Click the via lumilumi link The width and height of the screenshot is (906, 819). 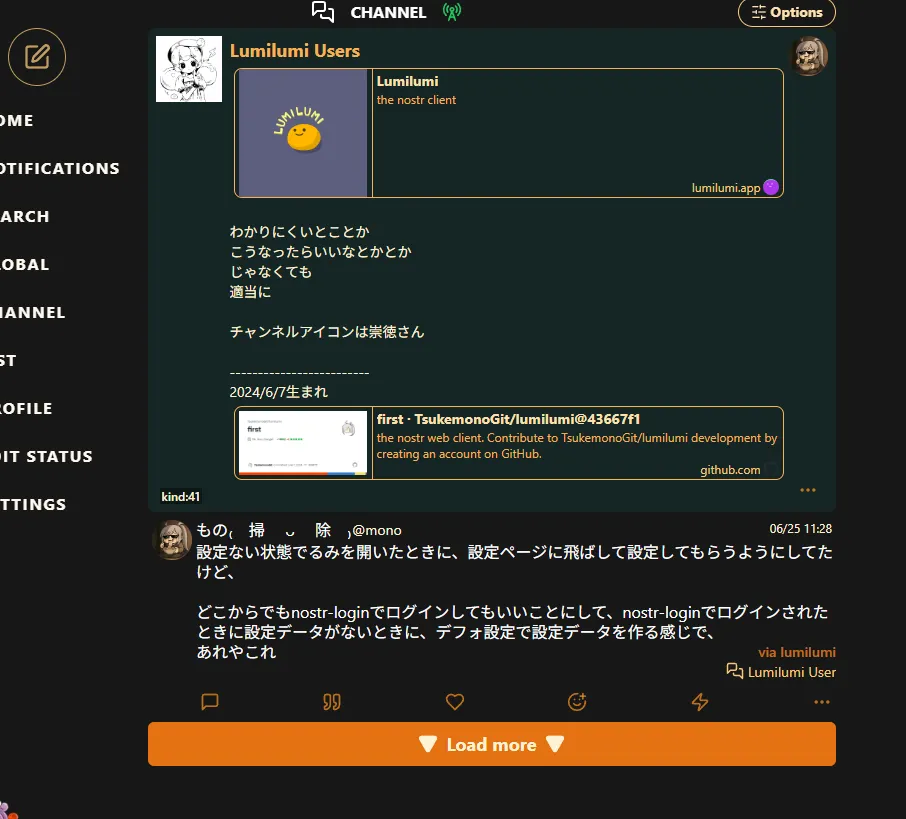797,652
